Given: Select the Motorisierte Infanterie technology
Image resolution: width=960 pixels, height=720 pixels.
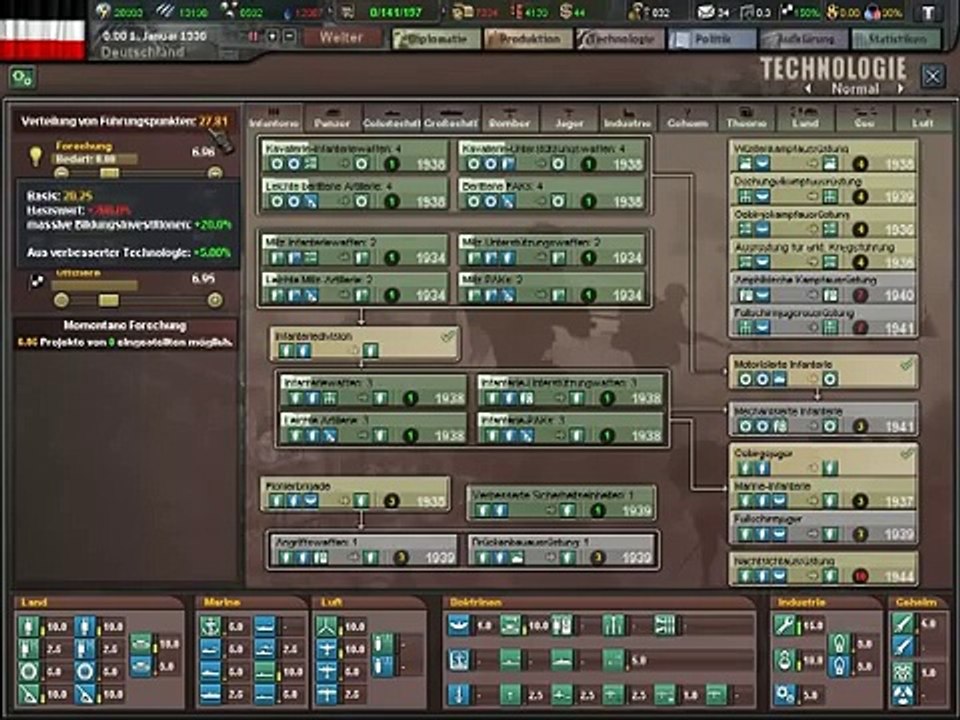Looking at the screenshot, I should [823, 372].
